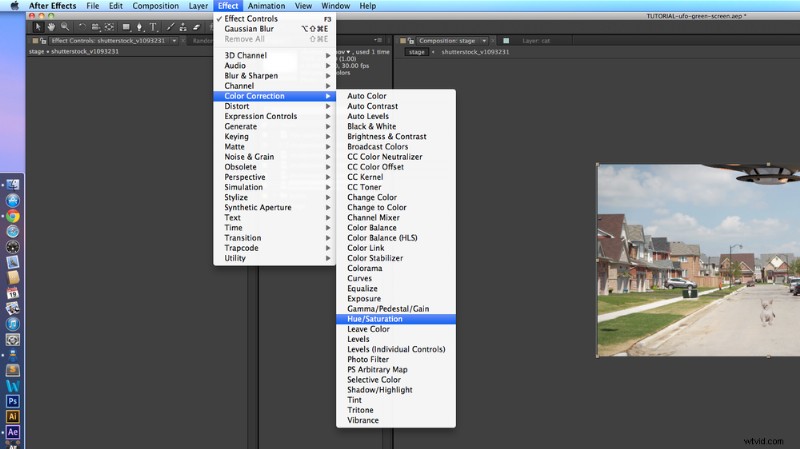Choose the Exposure effect
Screen dimensions: 800x449
click(x=396, y=298)
